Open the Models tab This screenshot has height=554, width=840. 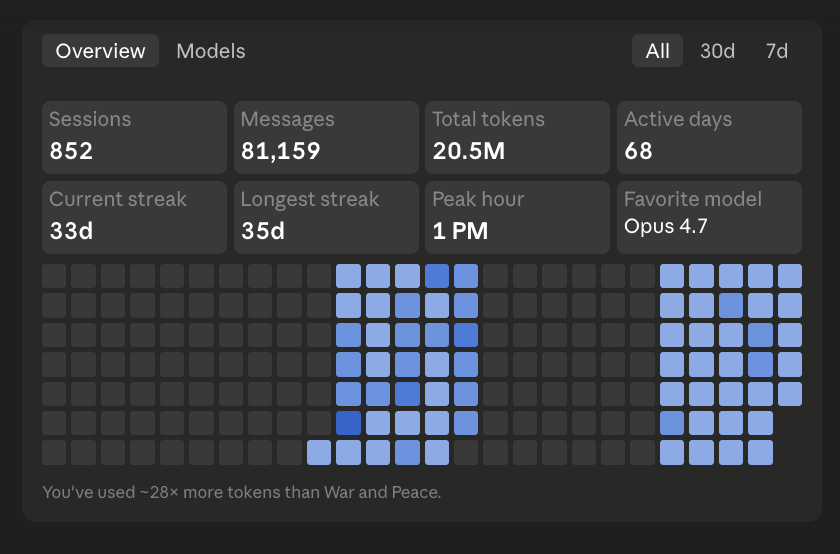click(x=211, y=51)
